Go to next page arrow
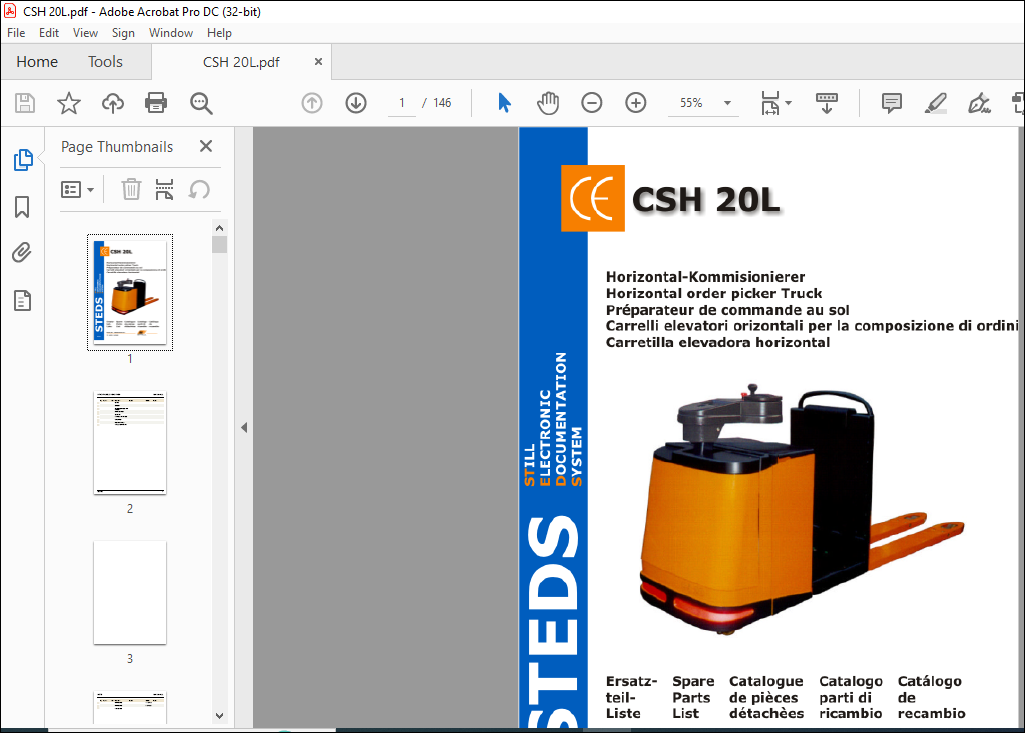Viewport: 1025px width, 733px height. point(356,103)
